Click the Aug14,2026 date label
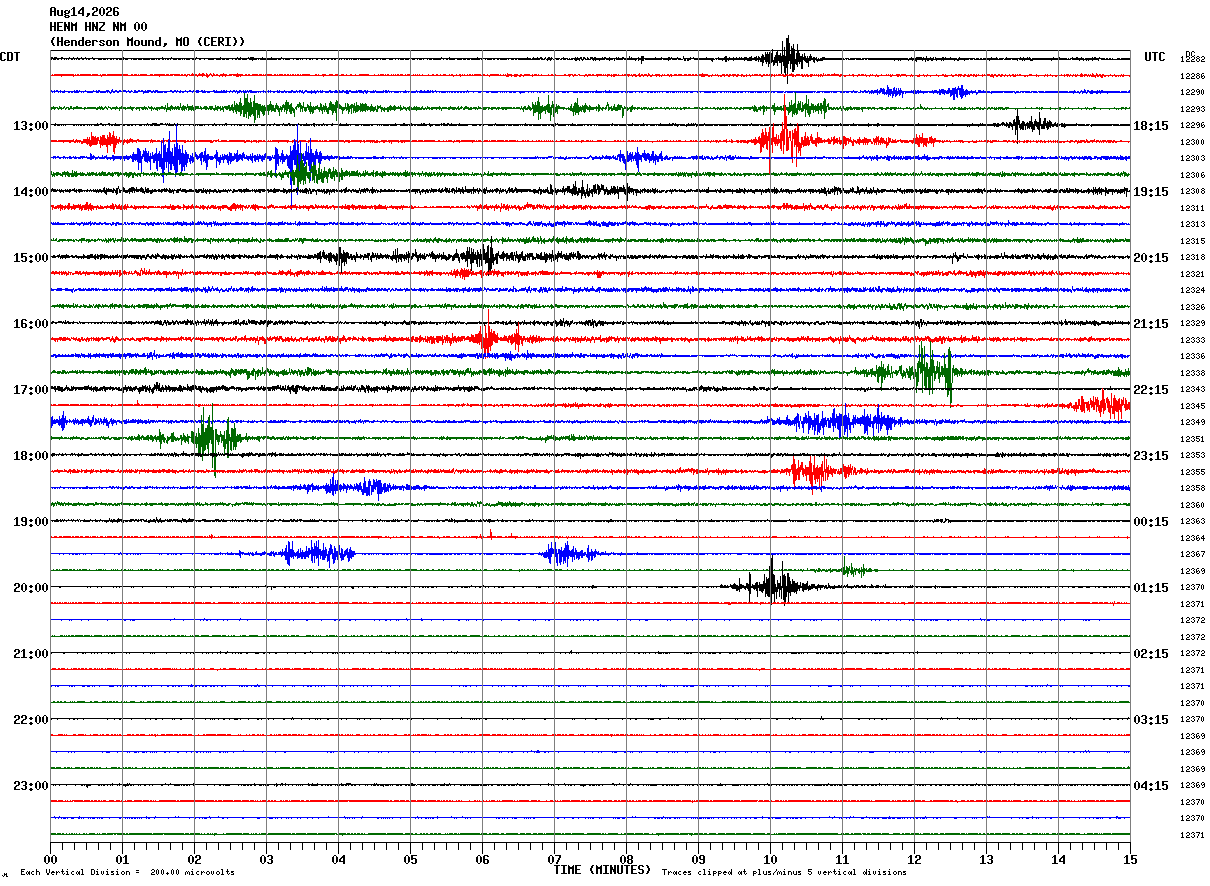The image size is (1210, 886). point(84,12)
